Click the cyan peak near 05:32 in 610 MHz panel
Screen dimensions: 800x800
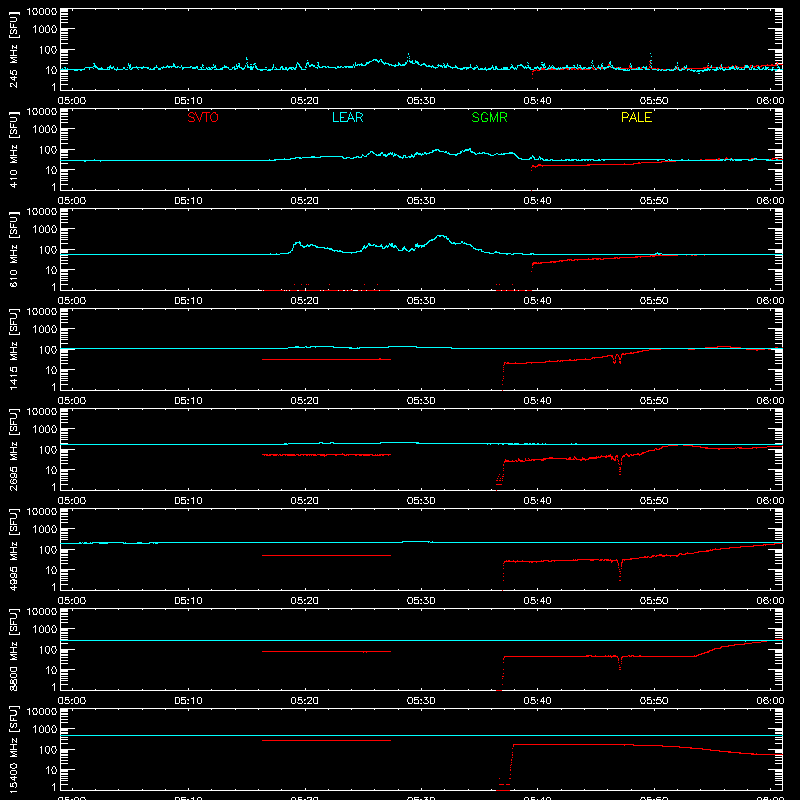441,236
